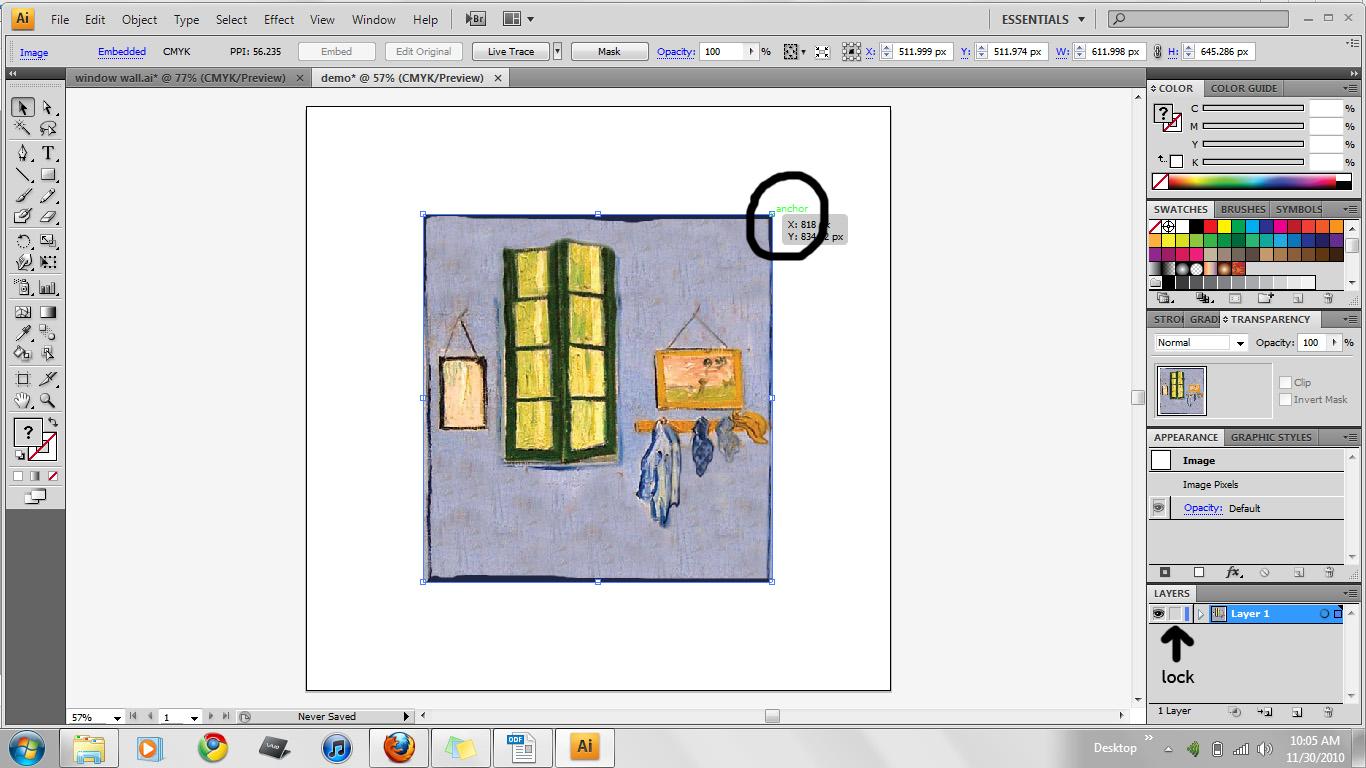Expand Layer 1 disclosure triangle
Screen dimensions: 1366x768
tap(1201, 614)
